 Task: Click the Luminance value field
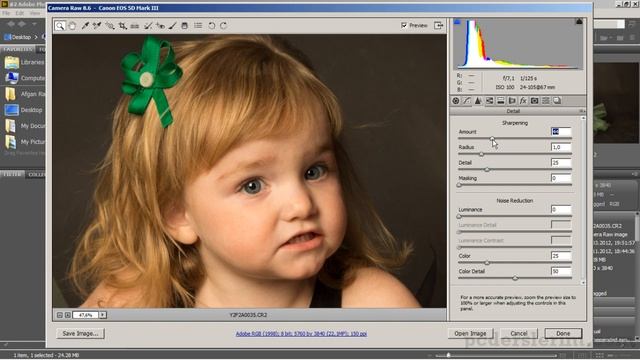pos(561,209)
